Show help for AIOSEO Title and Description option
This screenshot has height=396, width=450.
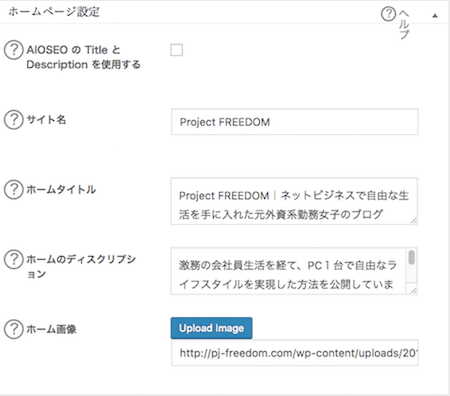point(14,50)
